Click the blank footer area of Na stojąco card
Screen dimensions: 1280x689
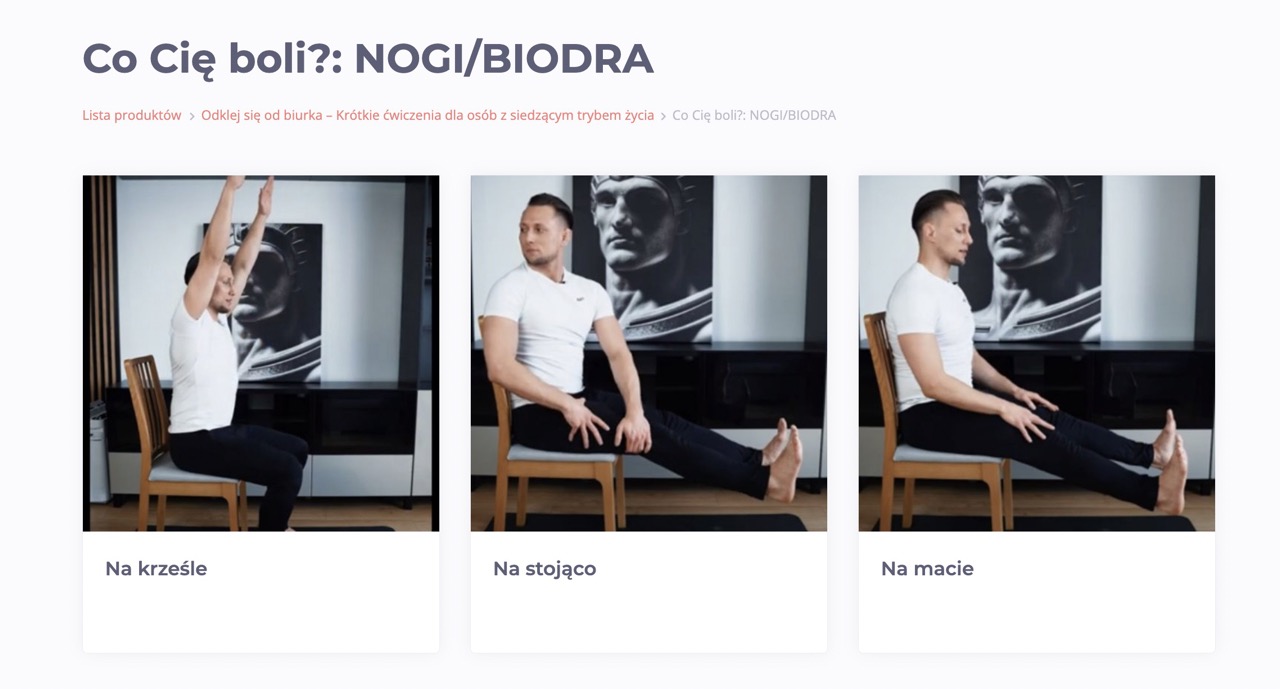(x=649, y=622)
